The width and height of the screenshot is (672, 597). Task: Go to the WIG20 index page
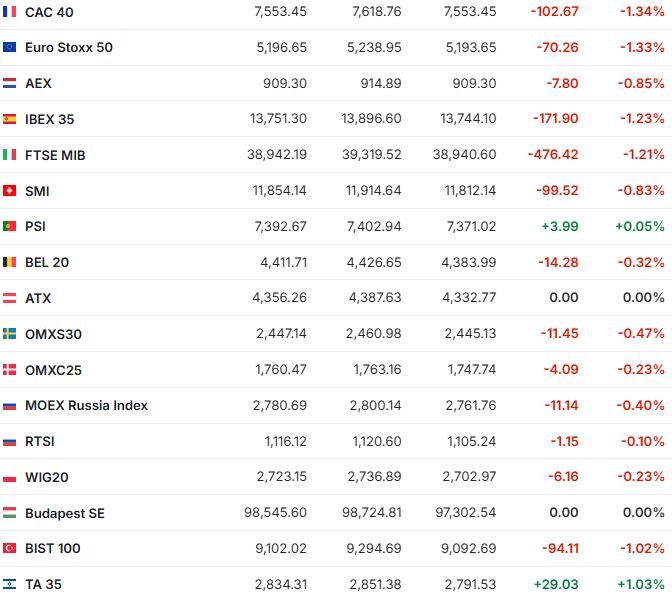(47, 477)
